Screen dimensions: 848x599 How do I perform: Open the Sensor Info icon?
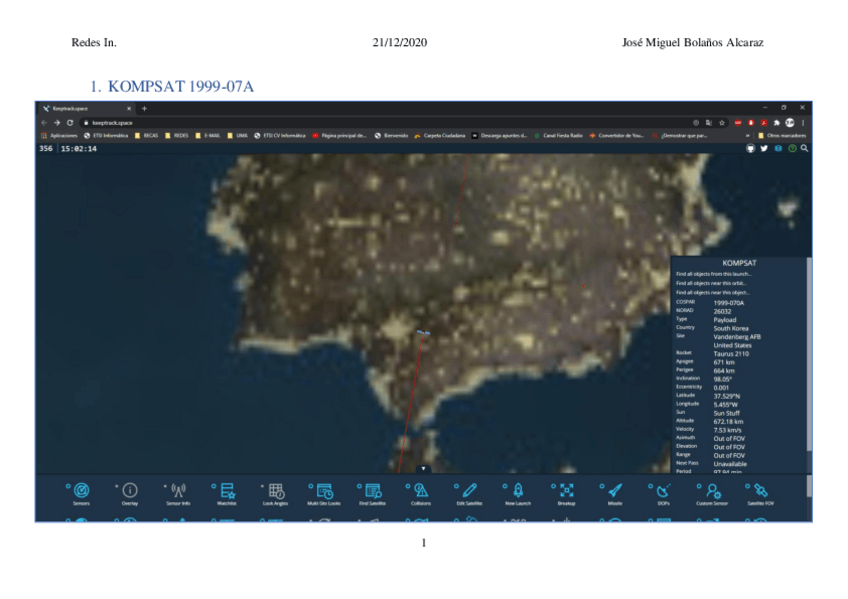(x=179, y=489)
